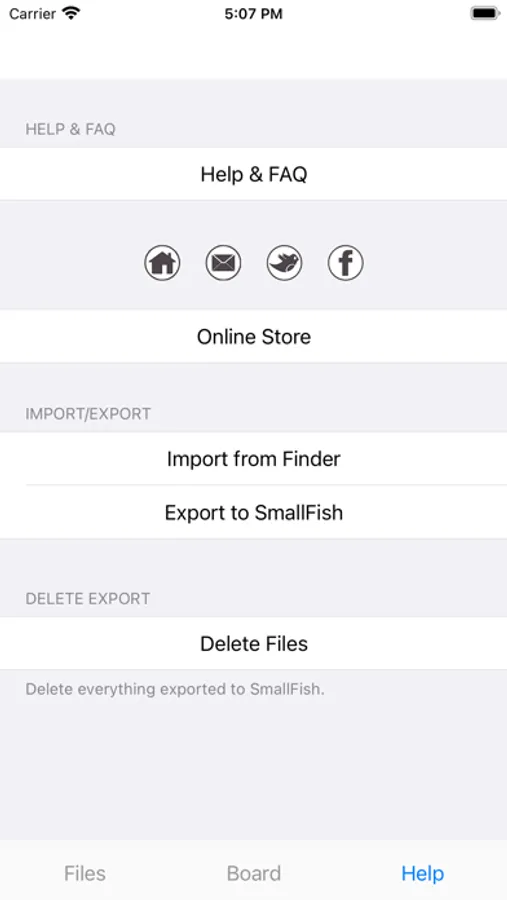Screen dimensions: 507x900
Task: Select the Help tab
Action: tap(423, 873)
